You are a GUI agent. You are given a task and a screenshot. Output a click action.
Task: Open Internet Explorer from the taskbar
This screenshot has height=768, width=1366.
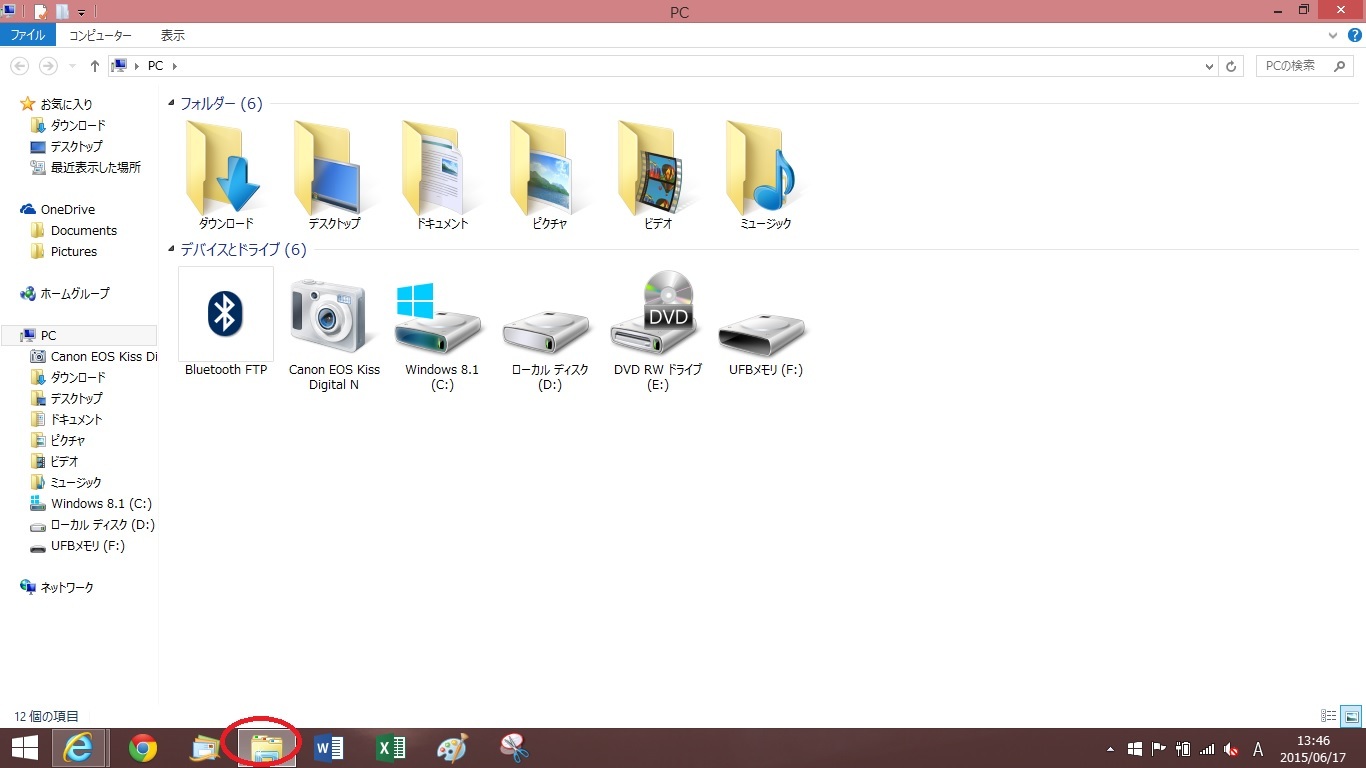pyautogui.click(x=78, y=748)
